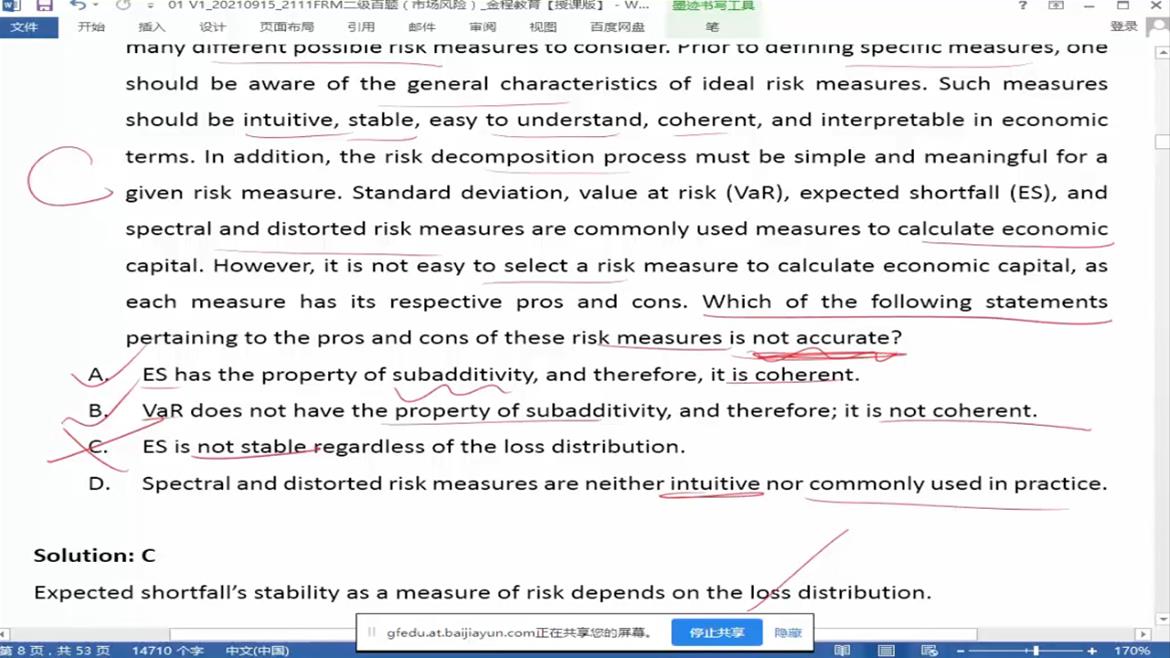Click the zoom slider handle
Screen dimensions: 1170x658
1036,651
